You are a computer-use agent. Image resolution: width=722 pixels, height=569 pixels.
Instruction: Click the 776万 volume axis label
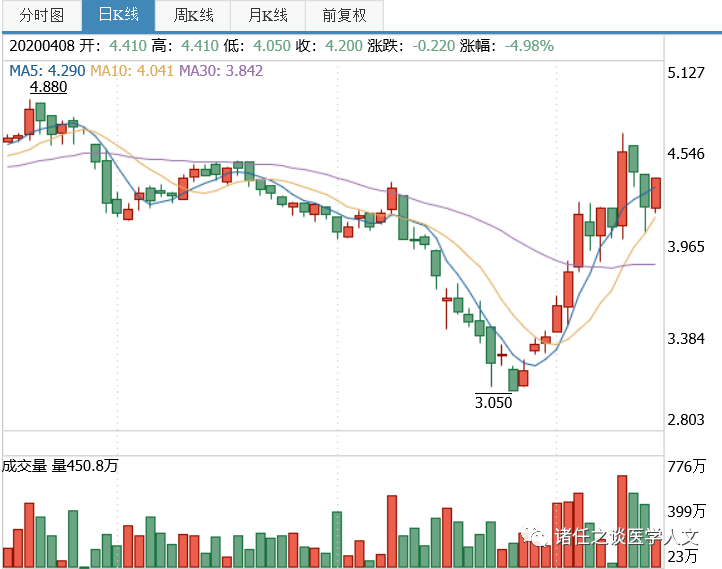688,467
